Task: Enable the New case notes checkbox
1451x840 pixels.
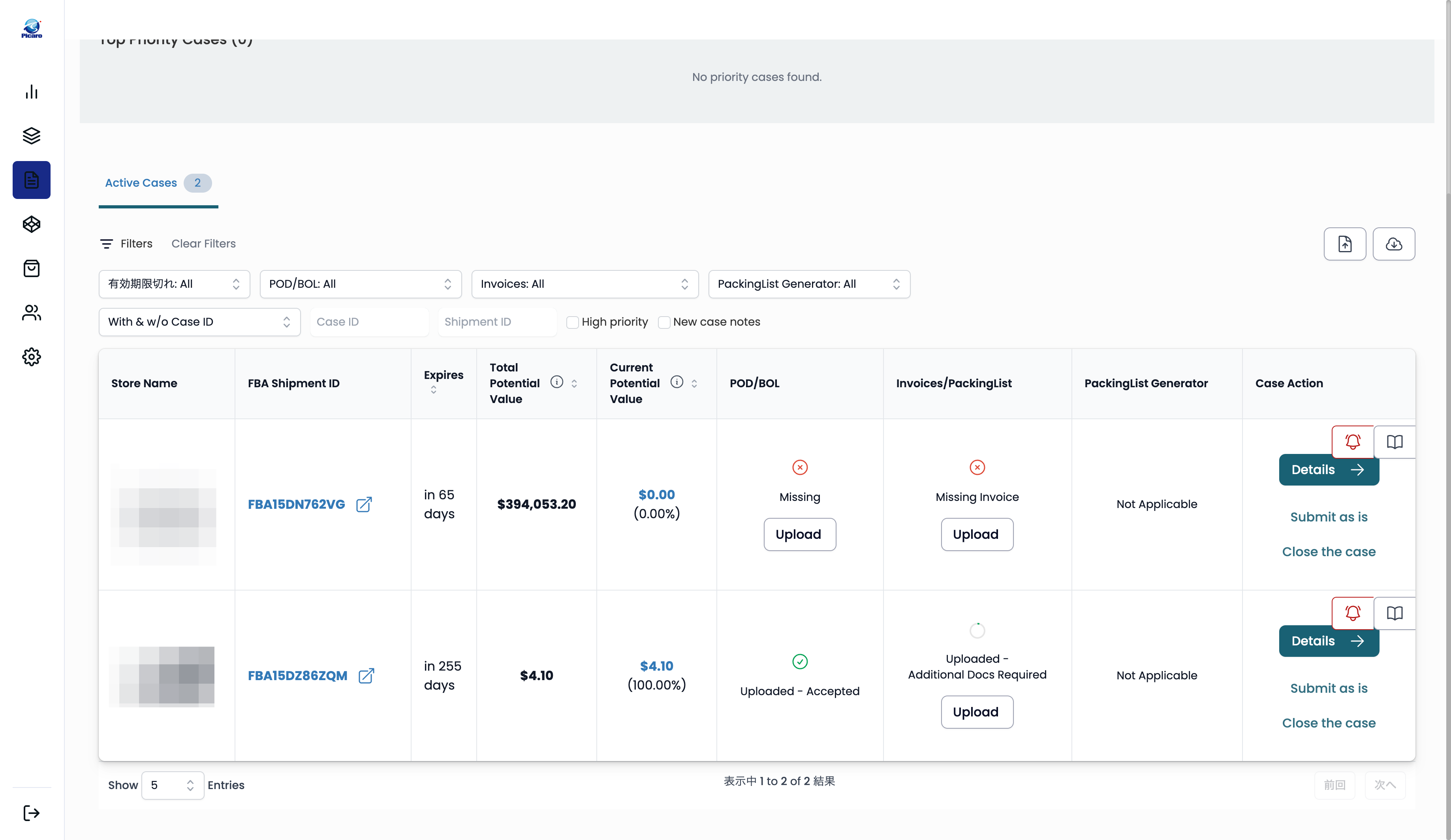Action: coord(664,322)
